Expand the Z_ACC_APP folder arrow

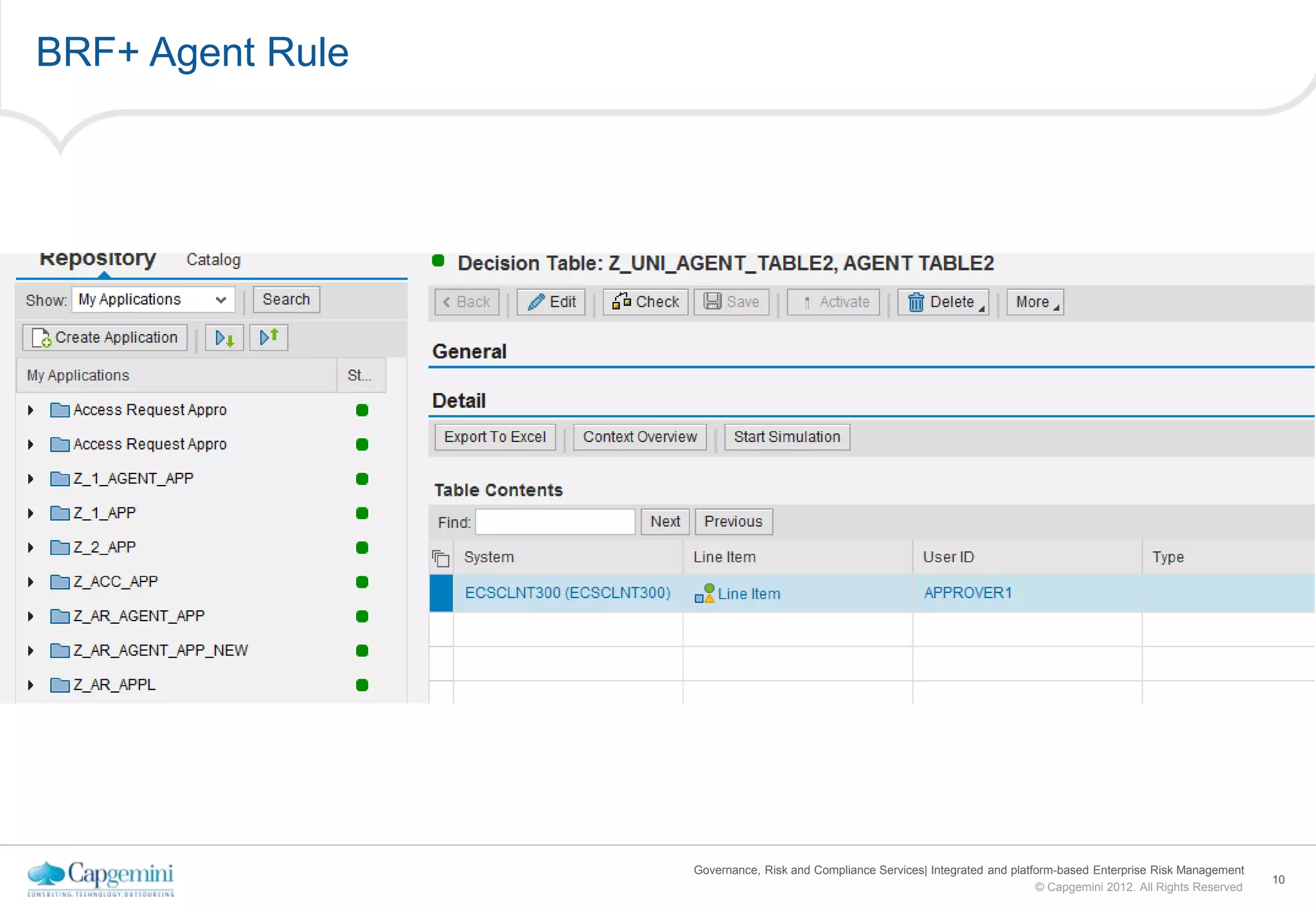(30, 582)
